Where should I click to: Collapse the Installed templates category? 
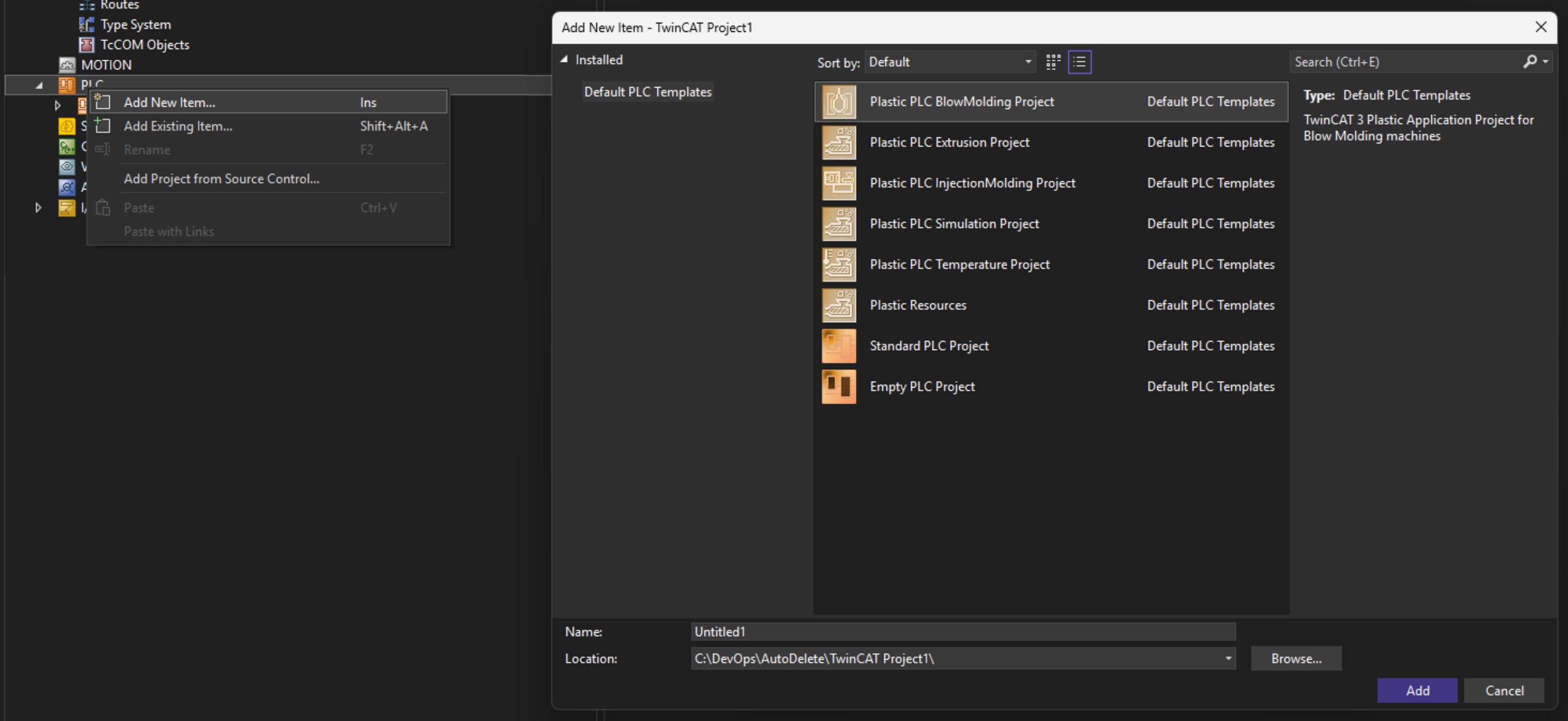click(x=564, y=59)
